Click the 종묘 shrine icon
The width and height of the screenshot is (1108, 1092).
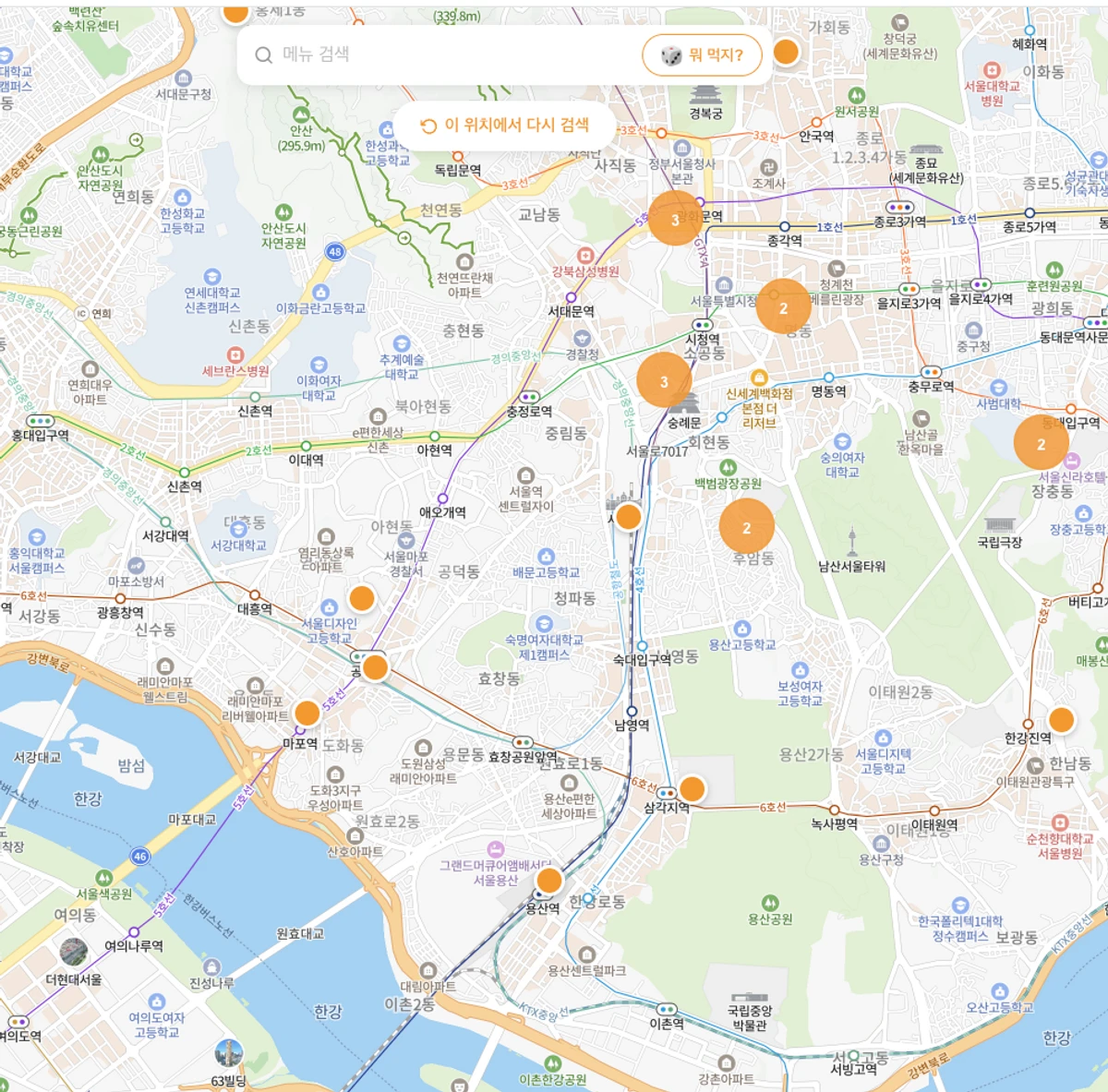click(926, 150)
